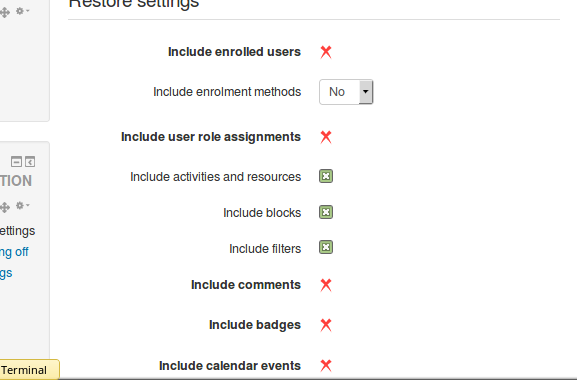Click red X beside Include badges
577x380 pixels.
326,325
